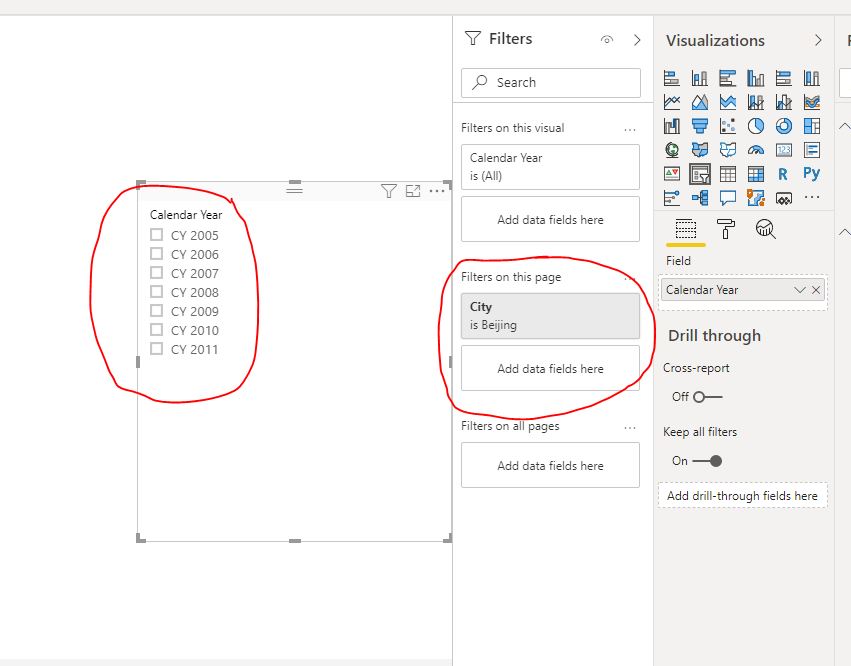Select the Q&A visual
This screenshot has width=851, height=666.
tap(727, 198)
